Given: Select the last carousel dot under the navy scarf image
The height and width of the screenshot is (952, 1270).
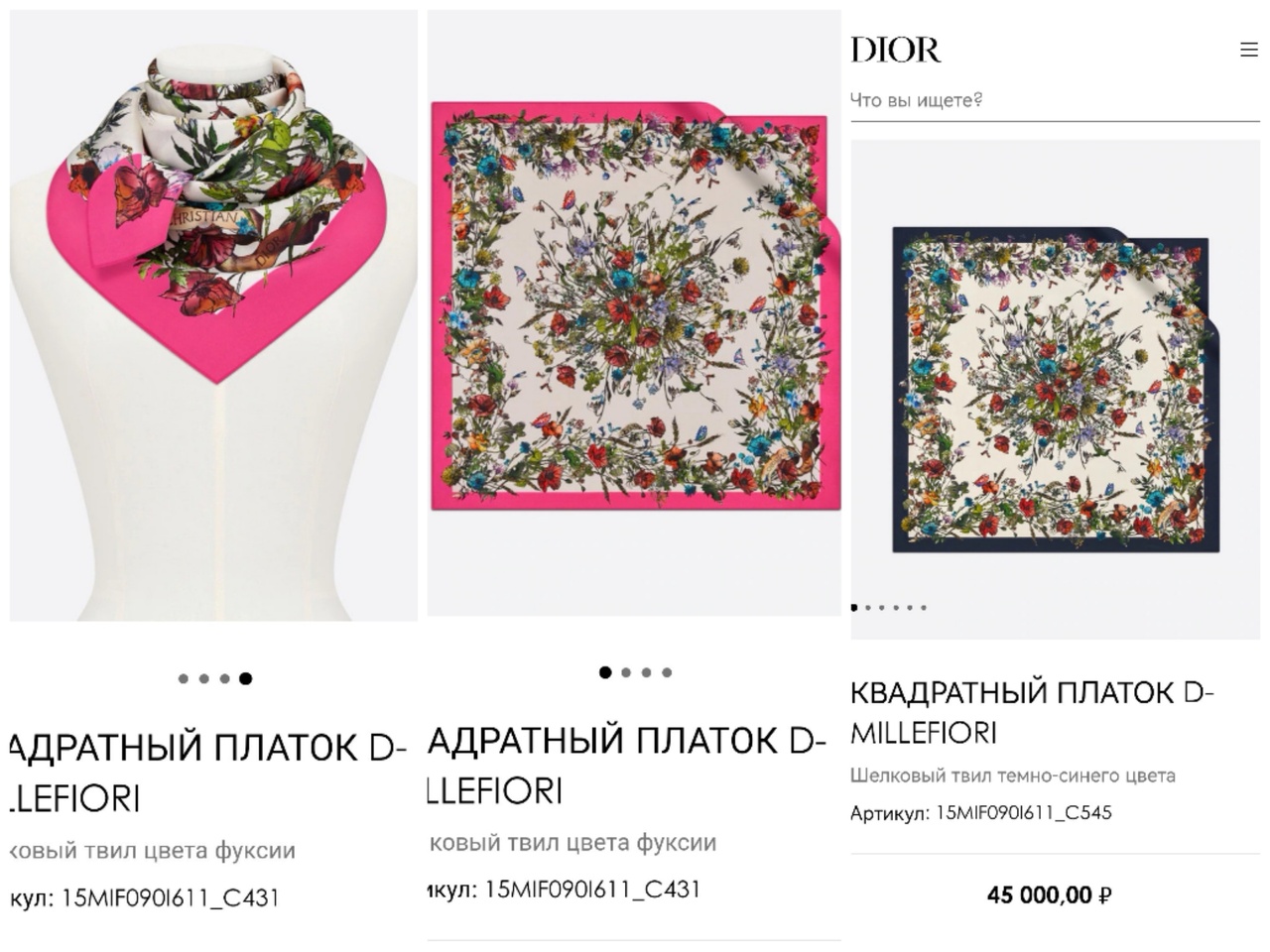Looking at the screenshot, I should point(924,608).
